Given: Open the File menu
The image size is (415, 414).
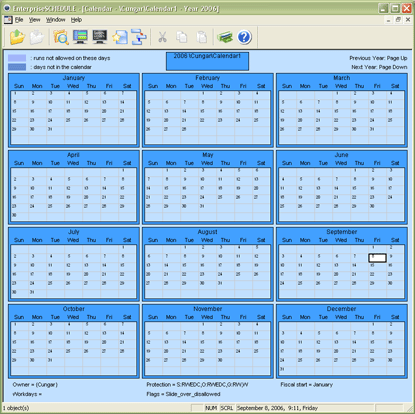Looking at the screenshot, I should pyautogui.click(x=19, y=20).
